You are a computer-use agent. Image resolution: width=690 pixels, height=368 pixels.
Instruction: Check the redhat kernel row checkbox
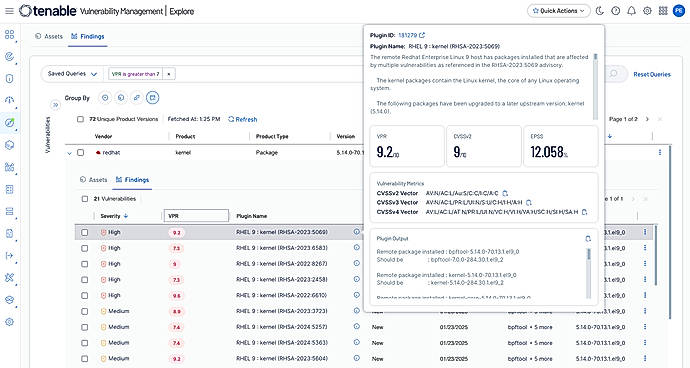point(80,153)
